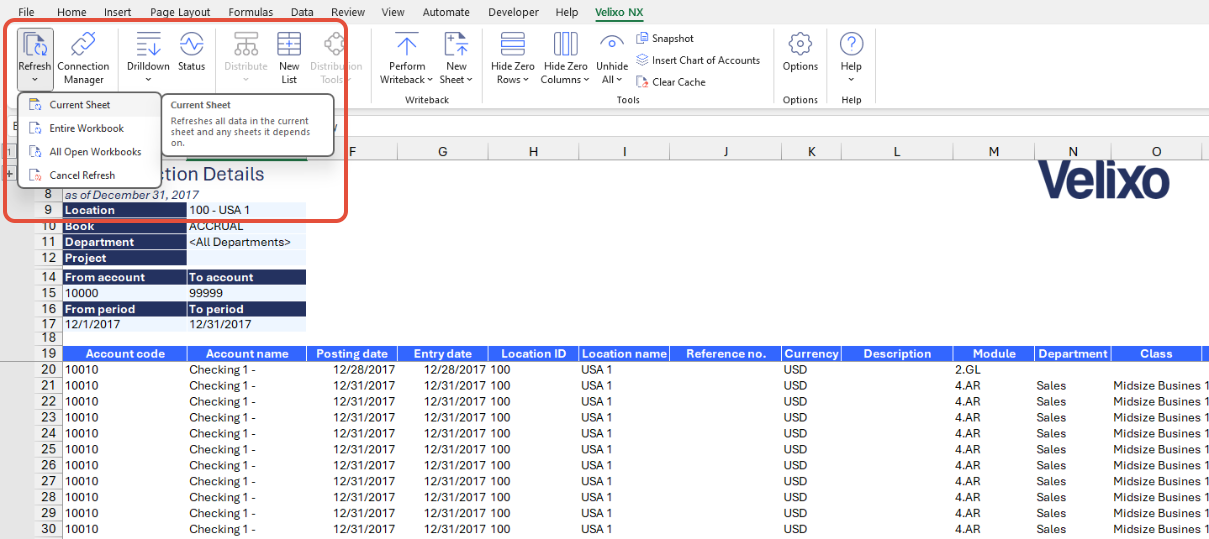
Task: Open Distribution Tools icon
Action: [335, 44]
